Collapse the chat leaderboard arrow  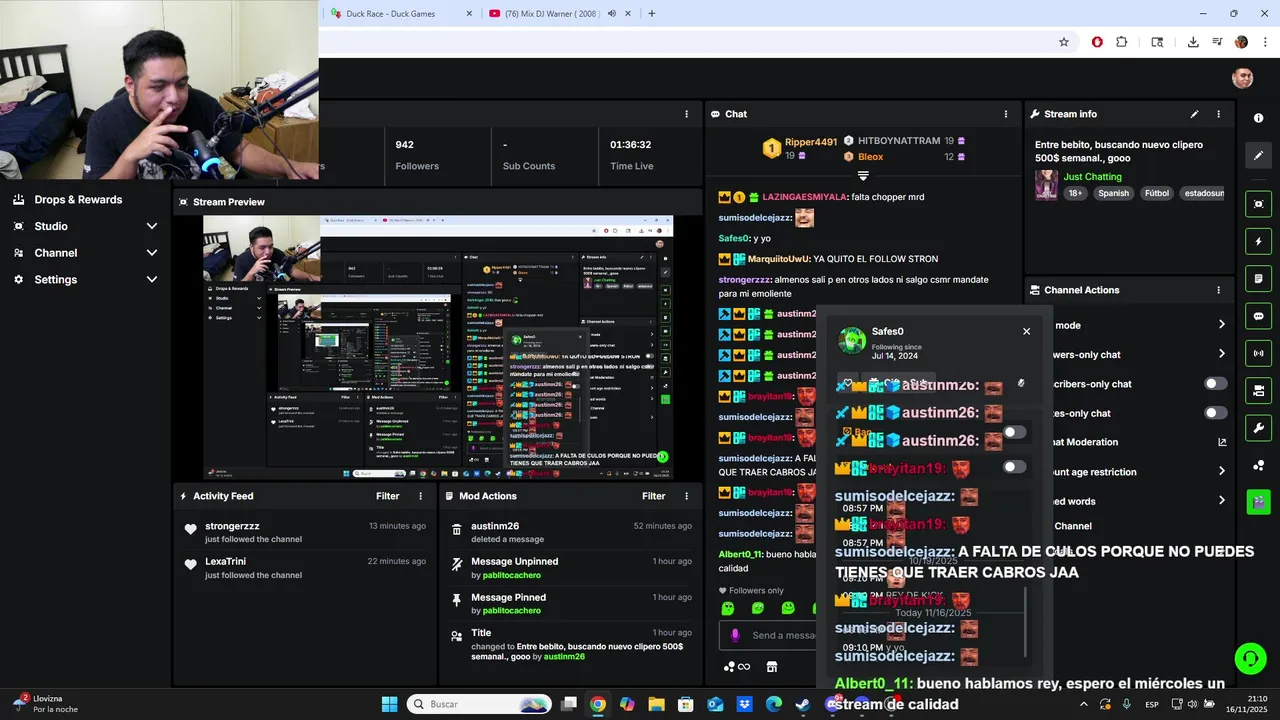pyautogui.click(x=863, y=176)
